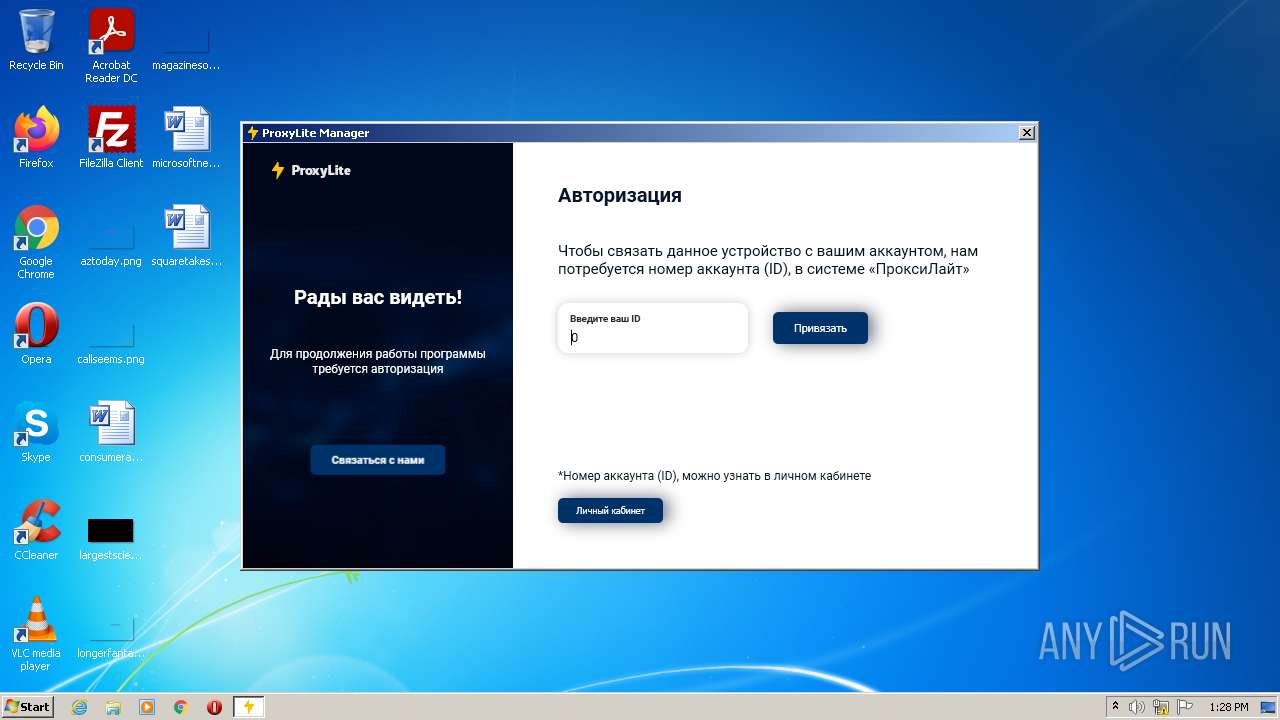Select the CCleaner desktop shortcut

click(36, 530)
